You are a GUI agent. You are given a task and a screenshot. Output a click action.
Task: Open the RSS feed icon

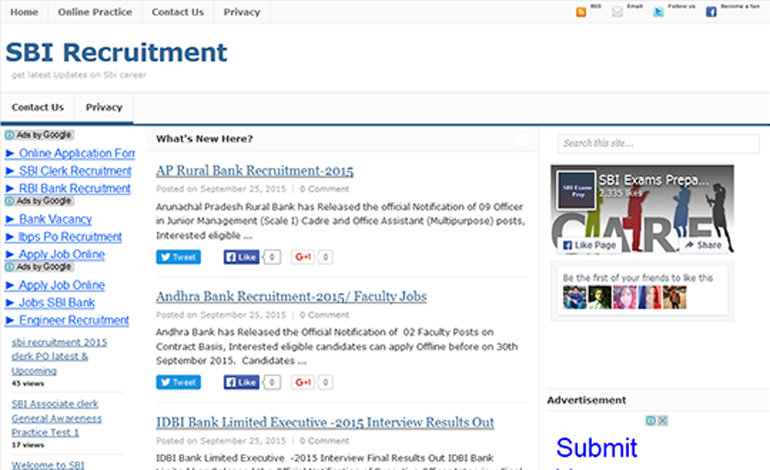pyautogui.click(x=581, y=12)
